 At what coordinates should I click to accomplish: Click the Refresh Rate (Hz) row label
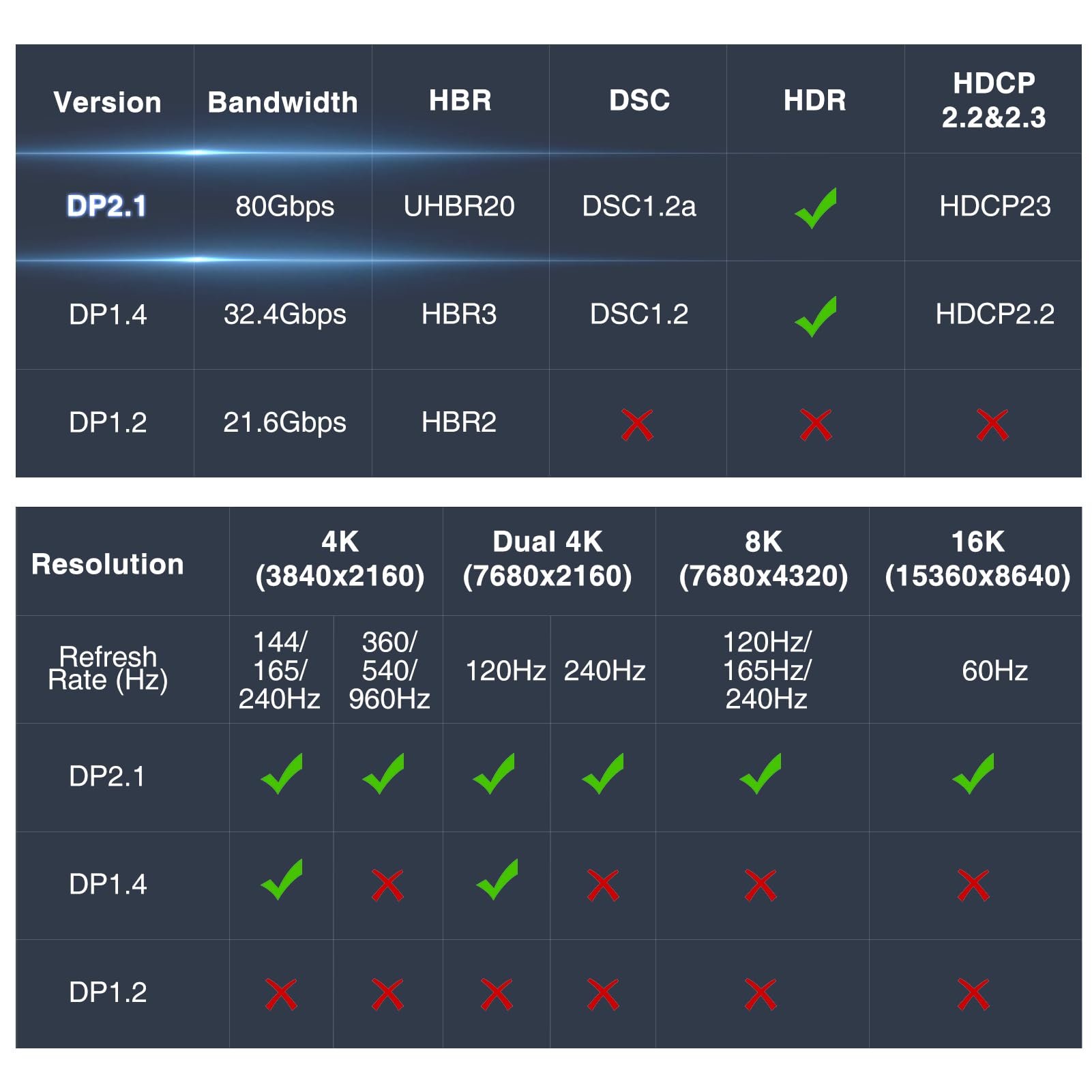pos(108,668)
